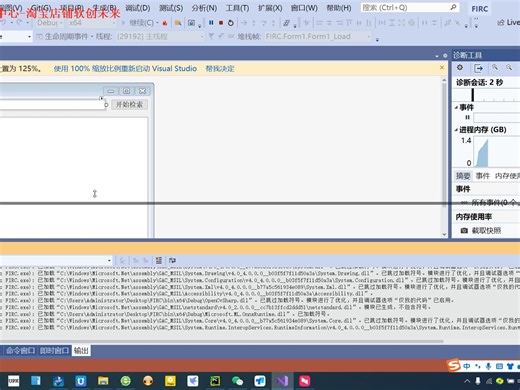Switch to the 事件 tab in diagnostics

coord(483,175)
